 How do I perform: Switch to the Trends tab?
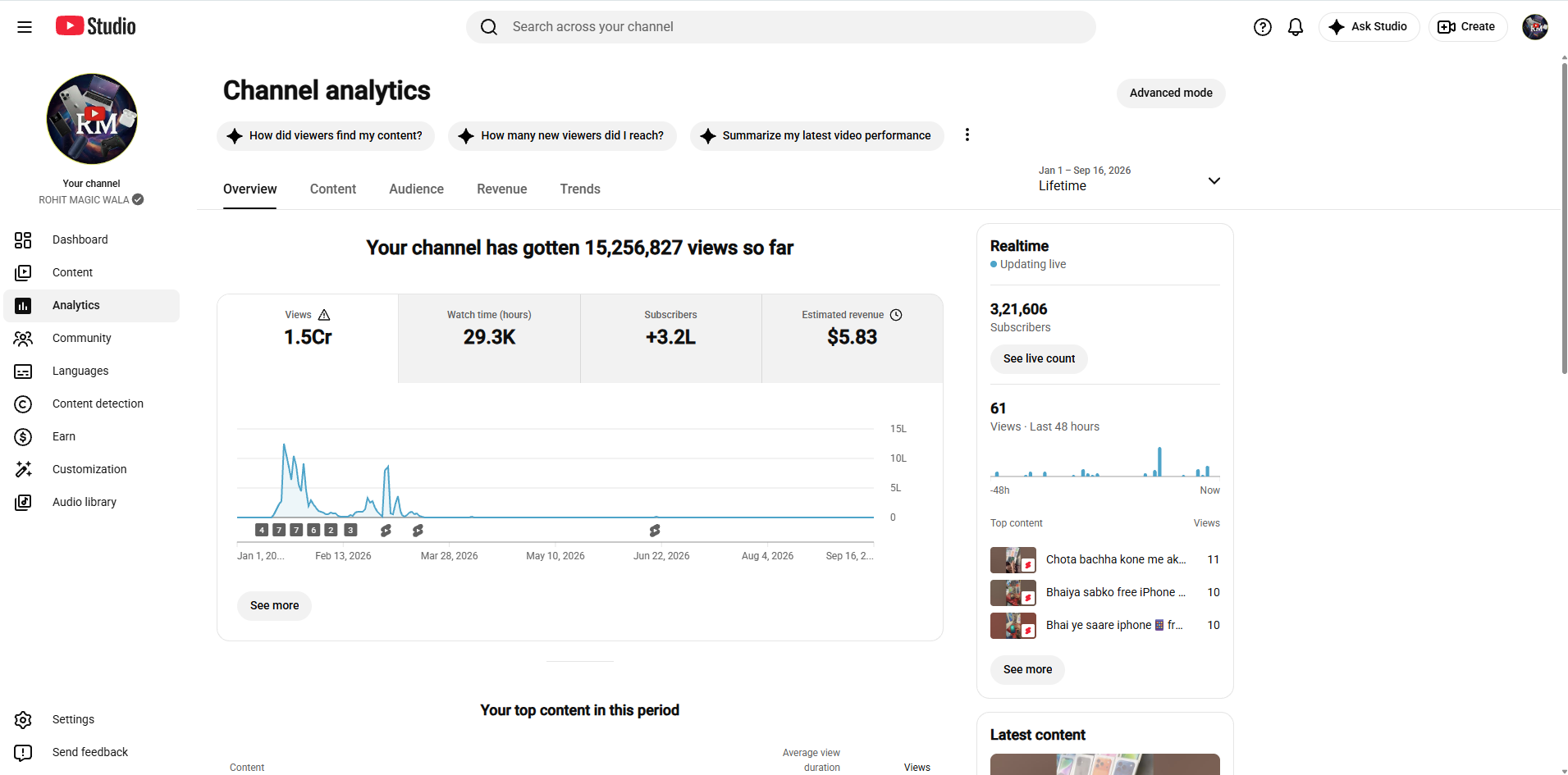tap(580, 189)
